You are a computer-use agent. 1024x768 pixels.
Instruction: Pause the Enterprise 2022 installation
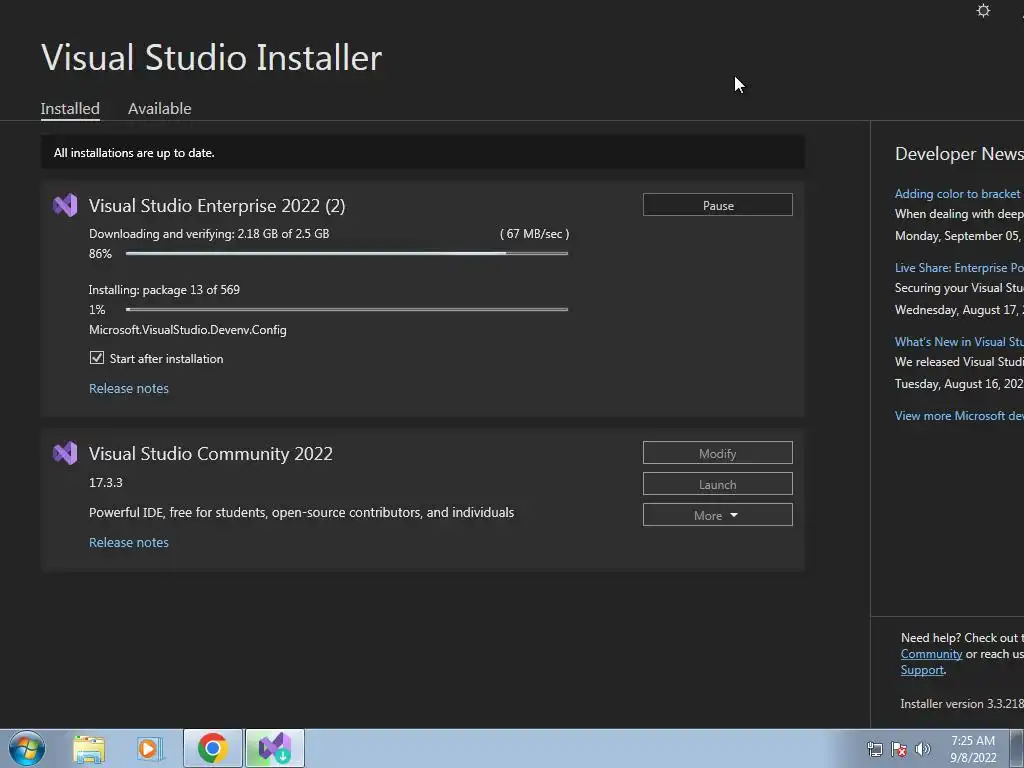[718, 205]
